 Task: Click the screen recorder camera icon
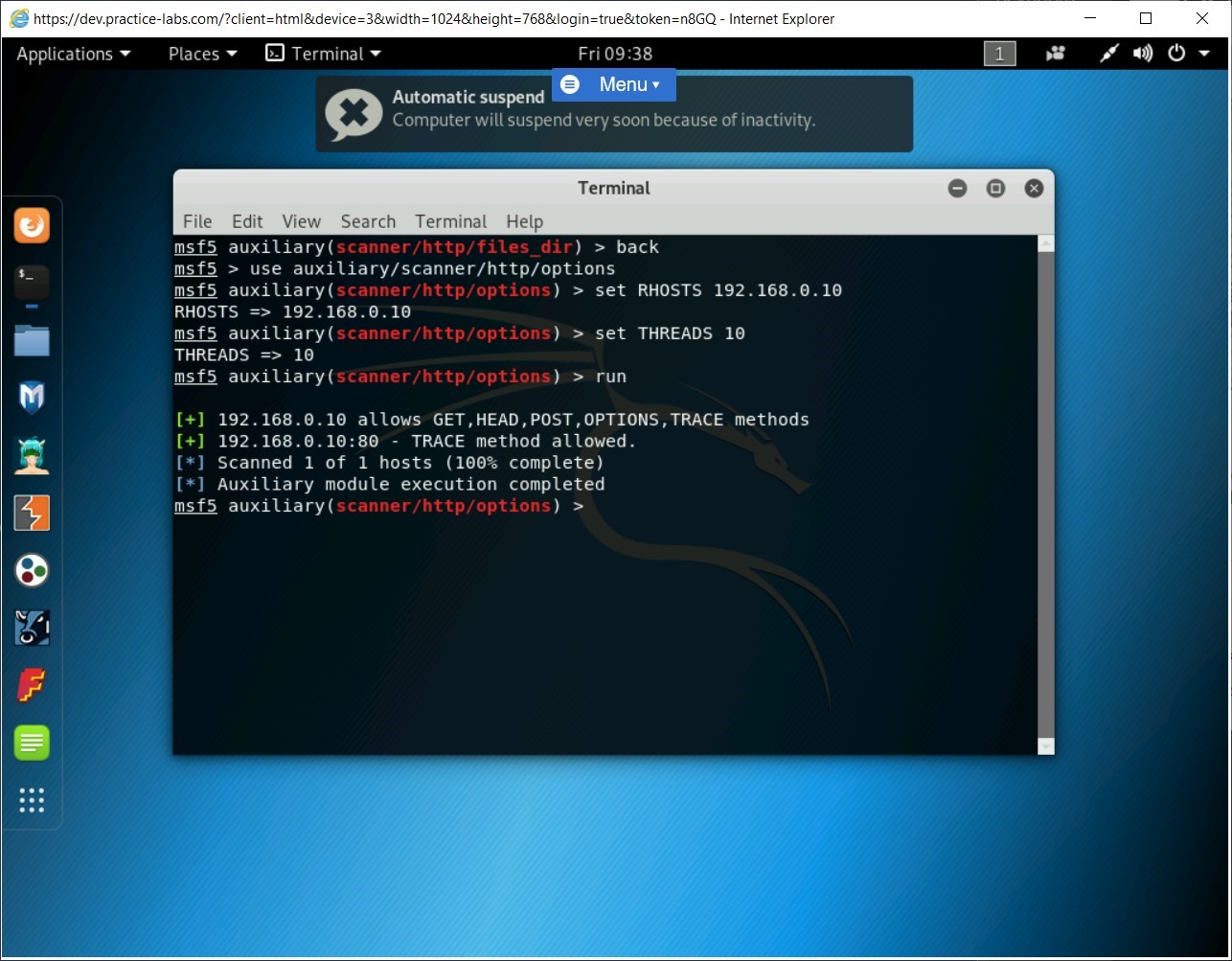click(x=1055, y=54)
